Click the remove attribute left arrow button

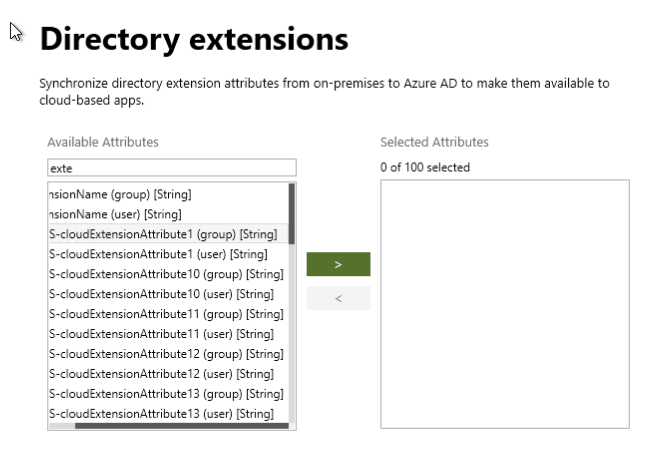(x=338, y=298)
